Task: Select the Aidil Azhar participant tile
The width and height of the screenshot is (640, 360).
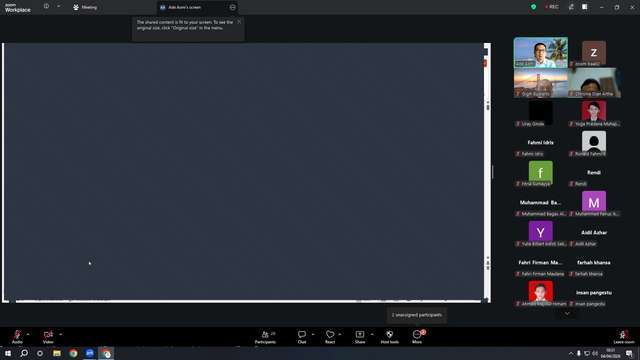Action: tap(594, 233)
